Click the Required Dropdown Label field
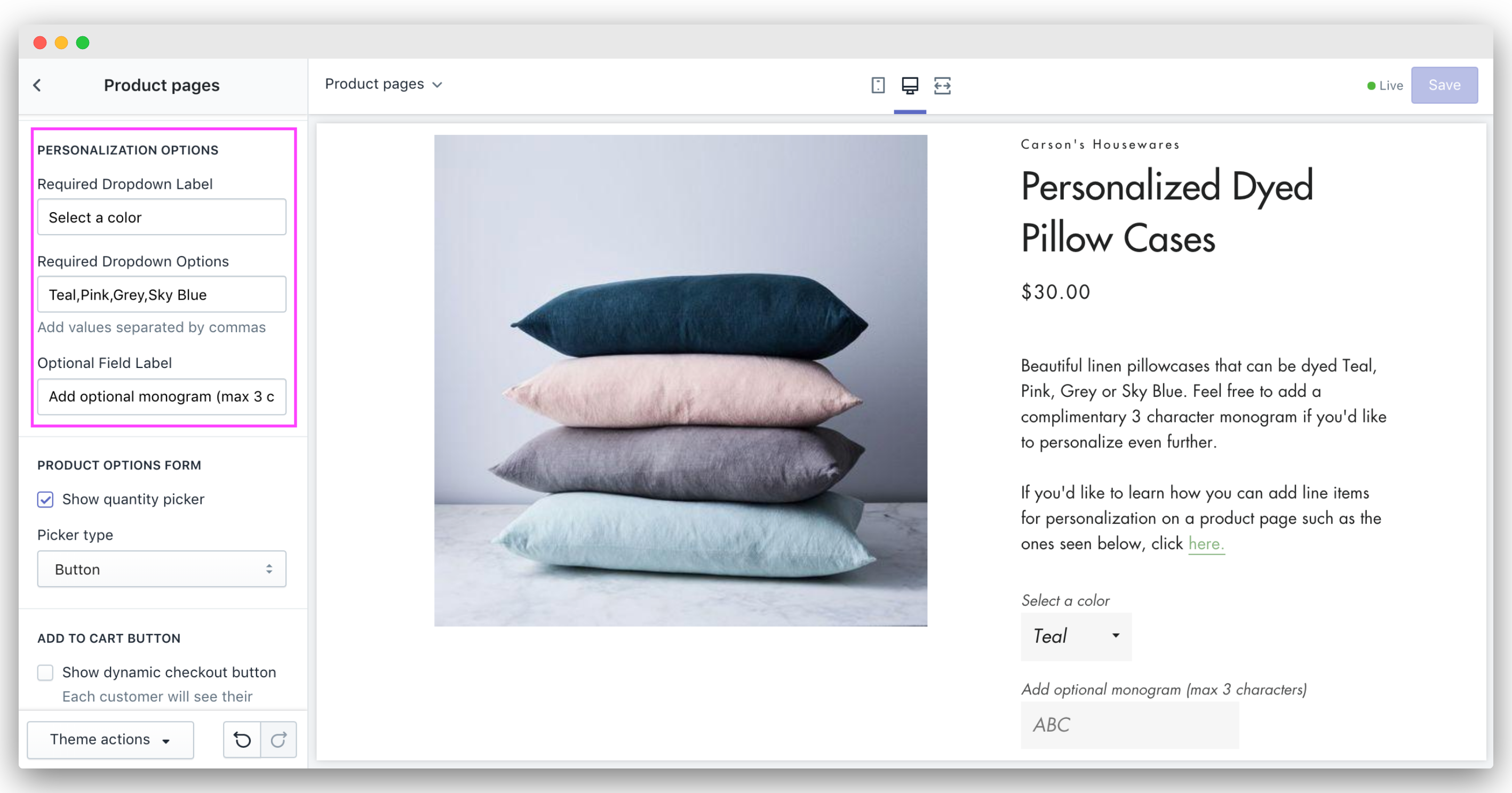Viewport: 1512px width, 793px height. [162, 217]
